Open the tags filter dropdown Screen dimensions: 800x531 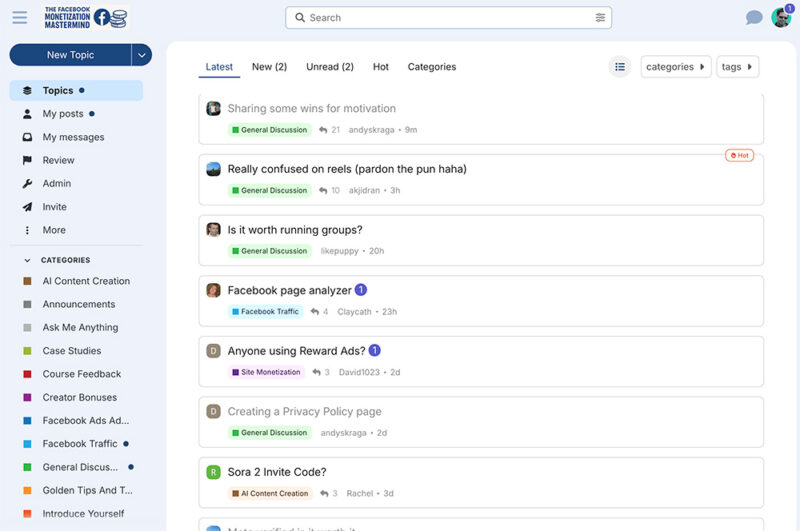click(737, 67)
